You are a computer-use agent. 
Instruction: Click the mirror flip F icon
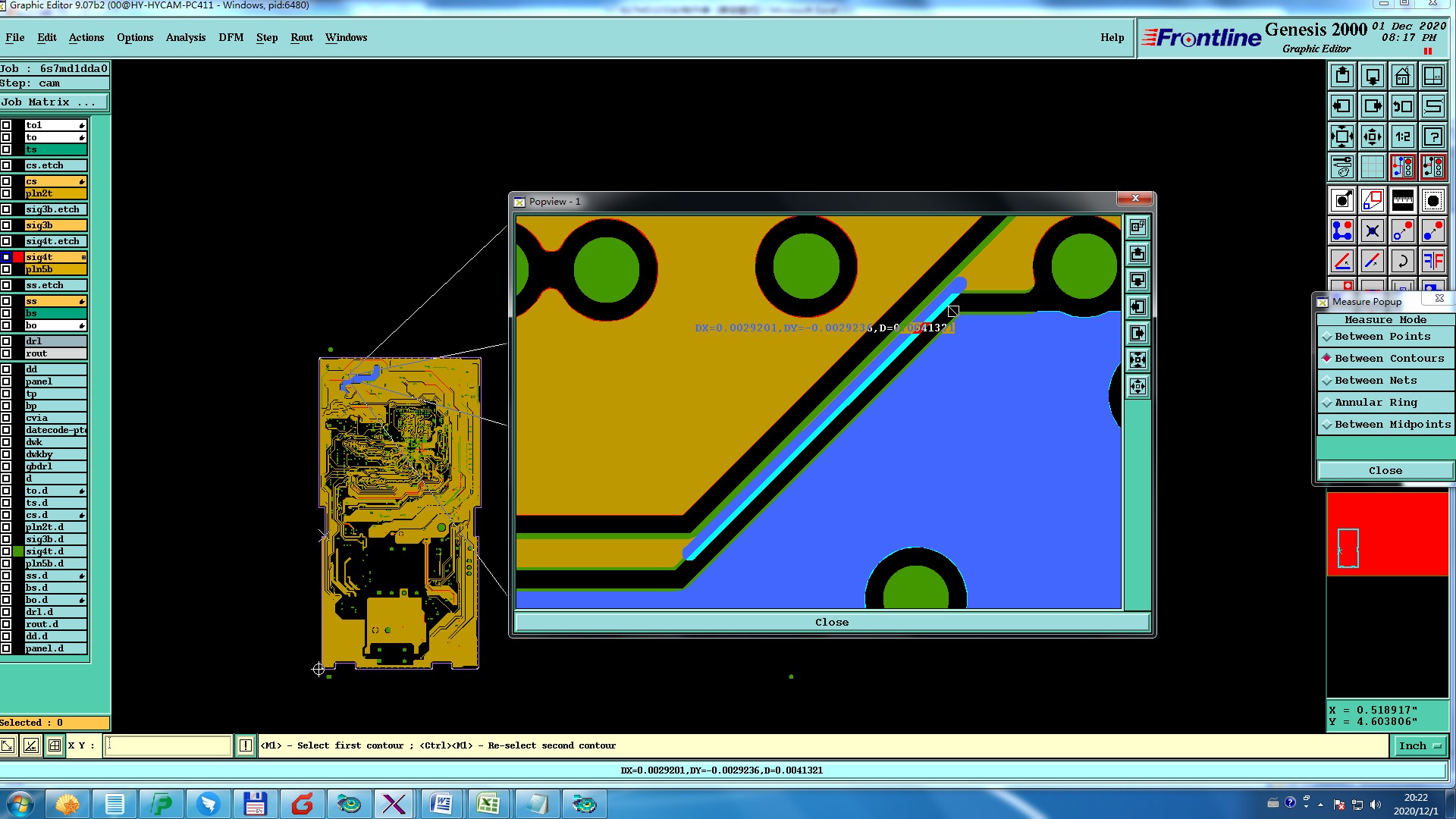pos(1432,261)
